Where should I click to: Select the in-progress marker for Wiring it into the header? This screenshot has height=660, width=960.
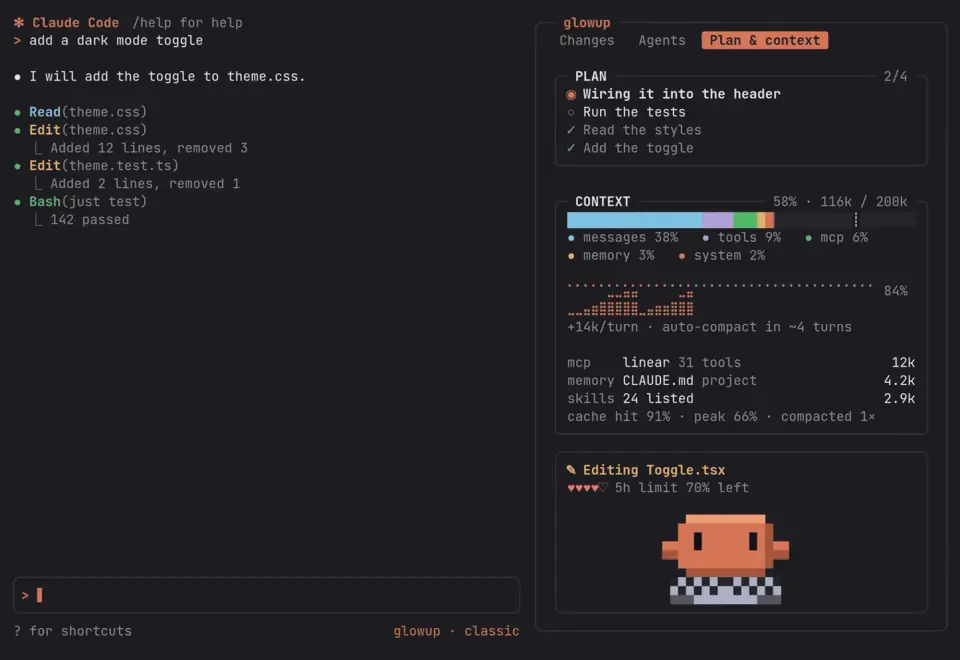[571, 94]
